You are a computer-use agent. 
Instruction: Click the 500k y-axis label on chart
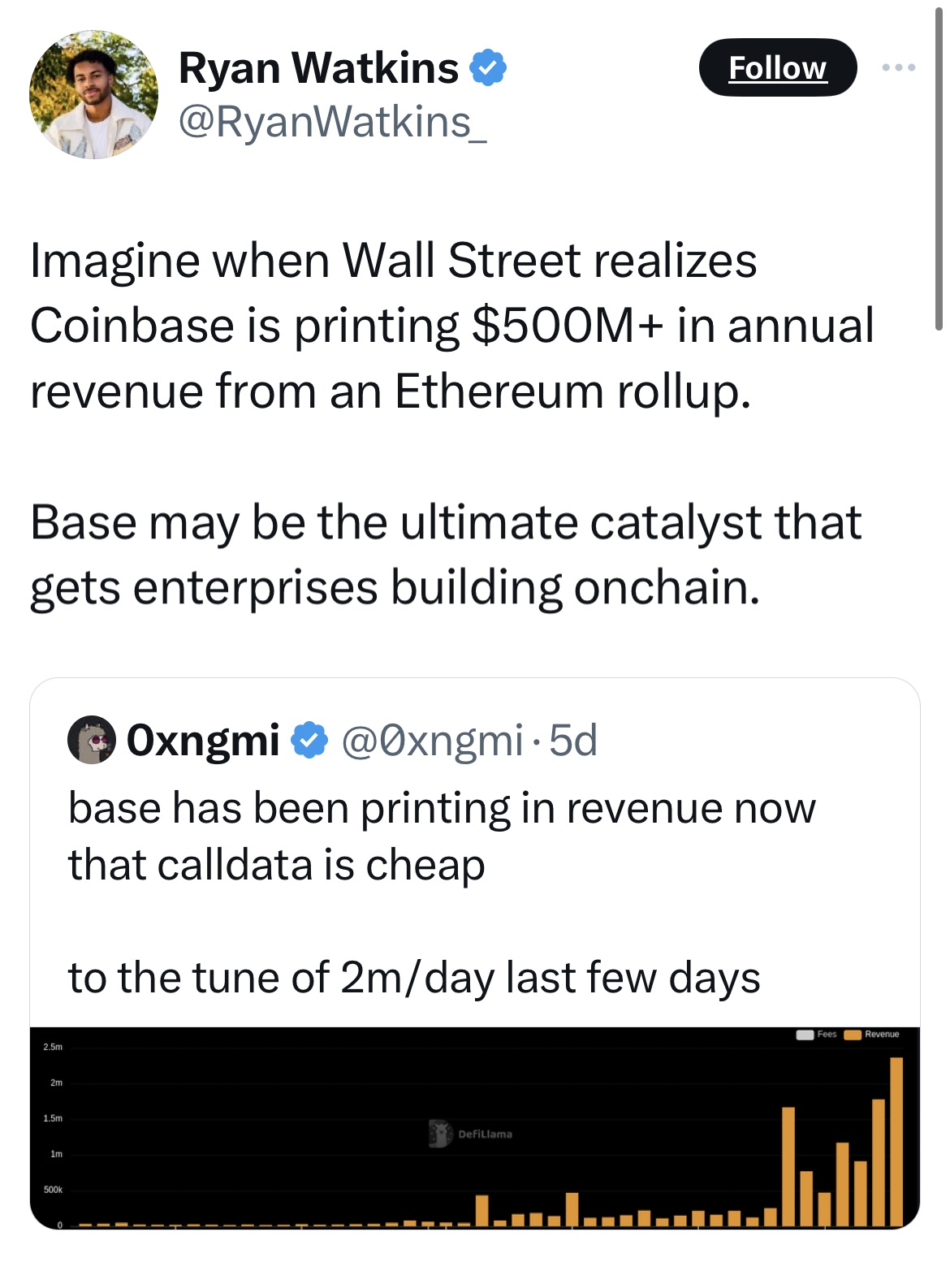(52, 1190)
